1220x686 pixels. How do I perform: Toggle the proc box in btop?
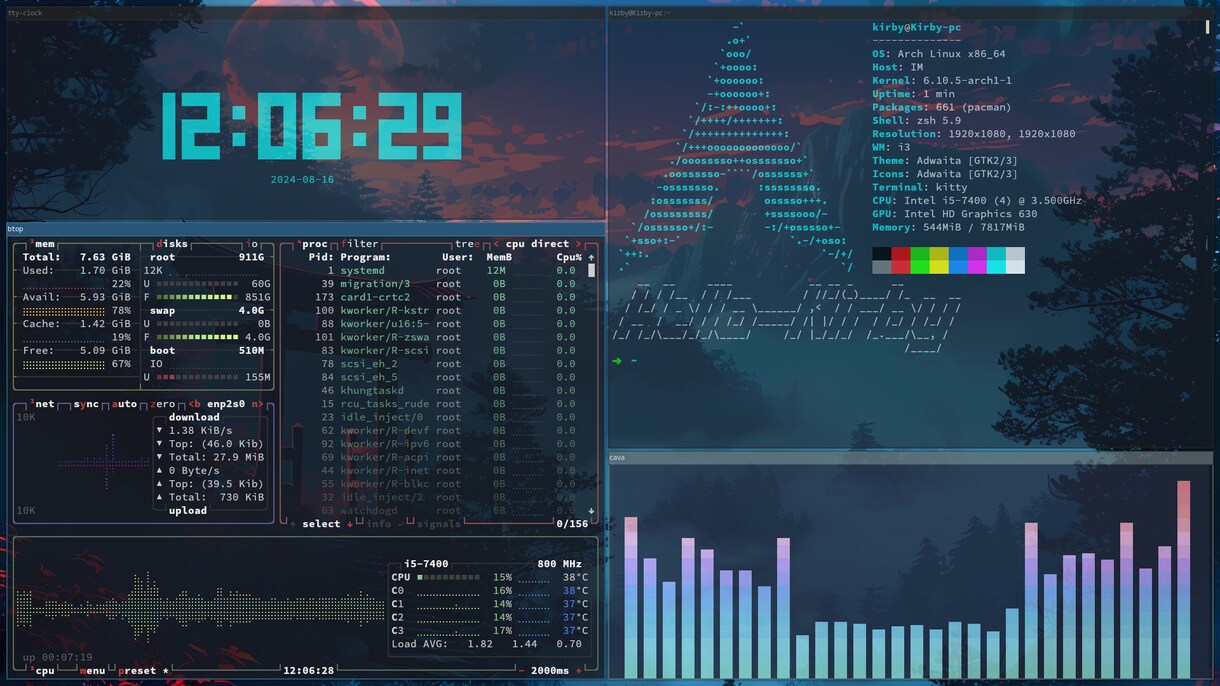point(314,243)
